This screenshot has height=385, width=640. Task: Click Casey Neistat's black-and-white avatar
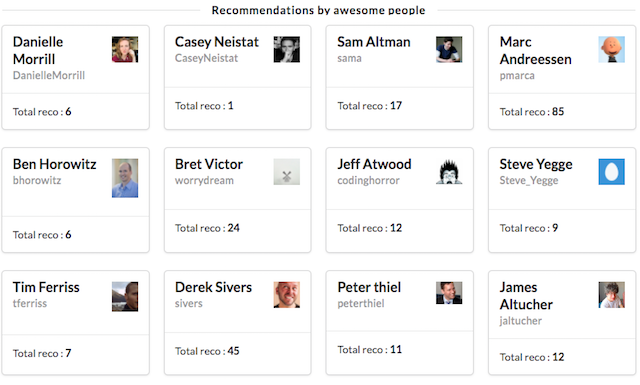[287, 49]
